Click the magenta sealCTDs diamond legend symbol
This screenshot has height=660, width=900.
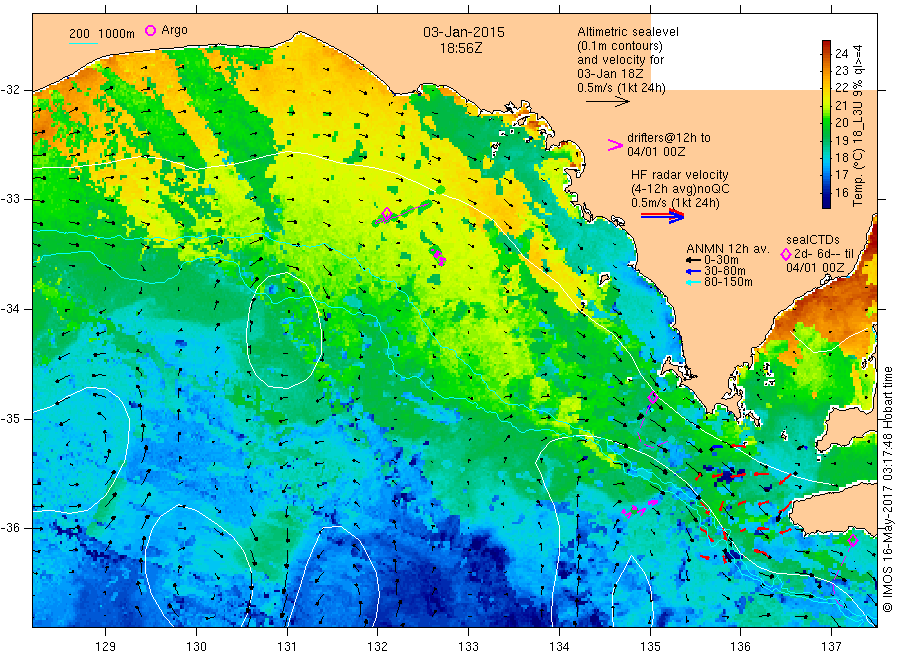pyautogui.click(x=786, y=254)
